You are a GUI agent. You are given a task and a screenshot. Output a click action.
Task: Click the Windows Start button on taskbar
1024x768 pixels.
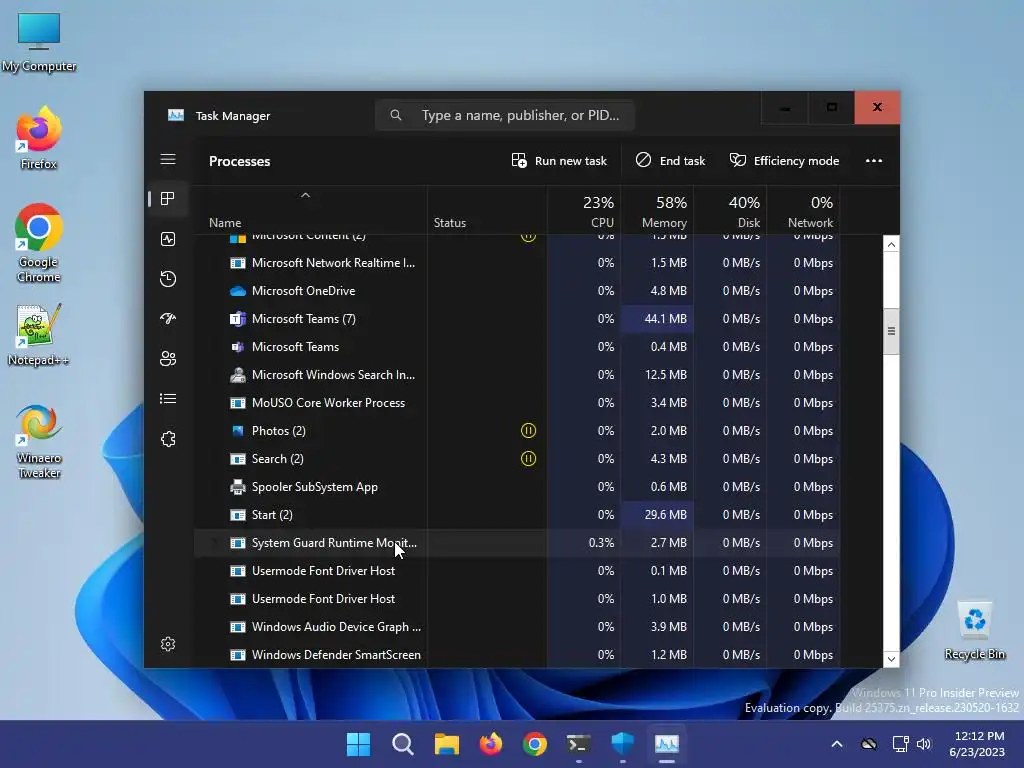coord(359,744)
